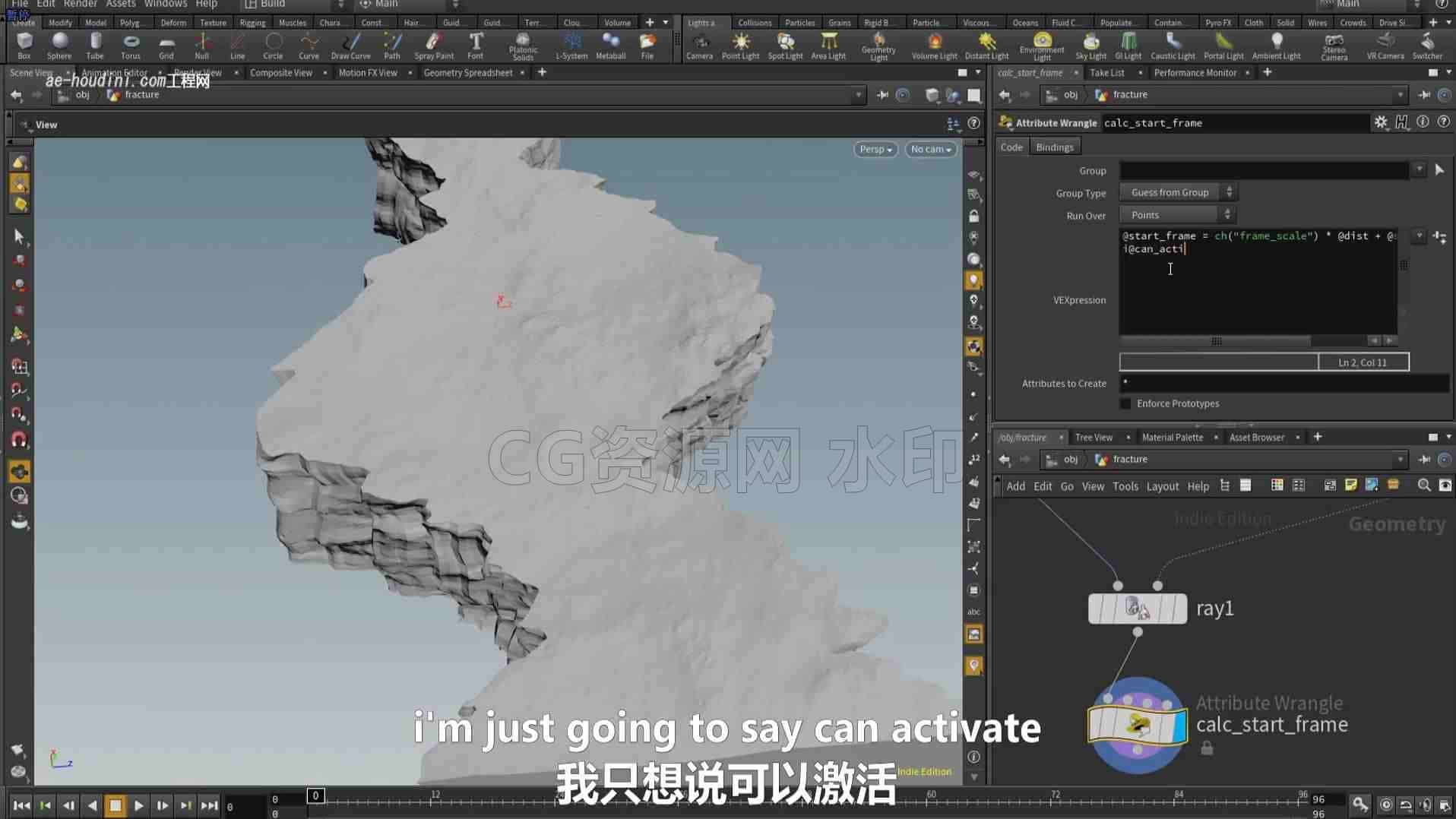Click the Camera shelf tool

(699, 46)
